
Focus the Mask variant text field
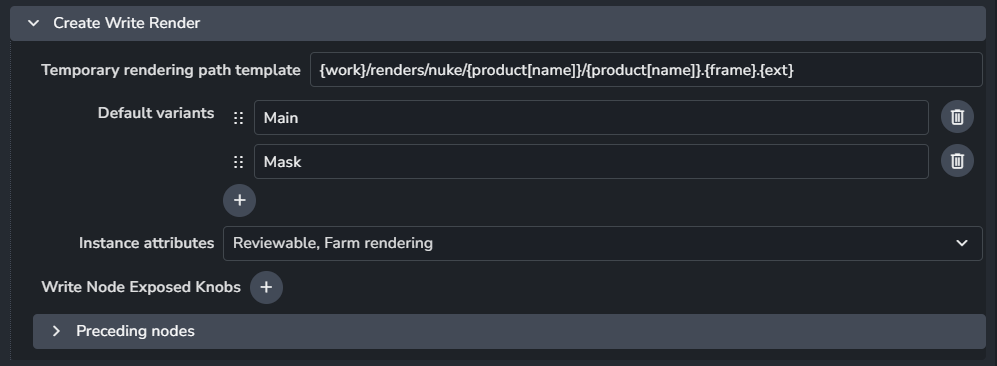(x=591, y=161)
